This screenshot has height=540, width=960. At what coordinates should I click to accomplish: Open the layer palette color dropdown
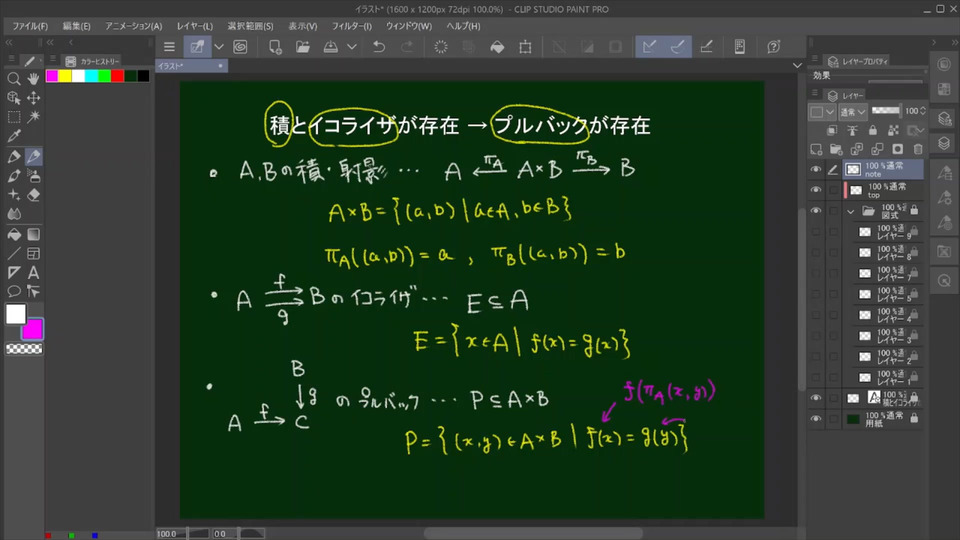click(x=822, y=112)
